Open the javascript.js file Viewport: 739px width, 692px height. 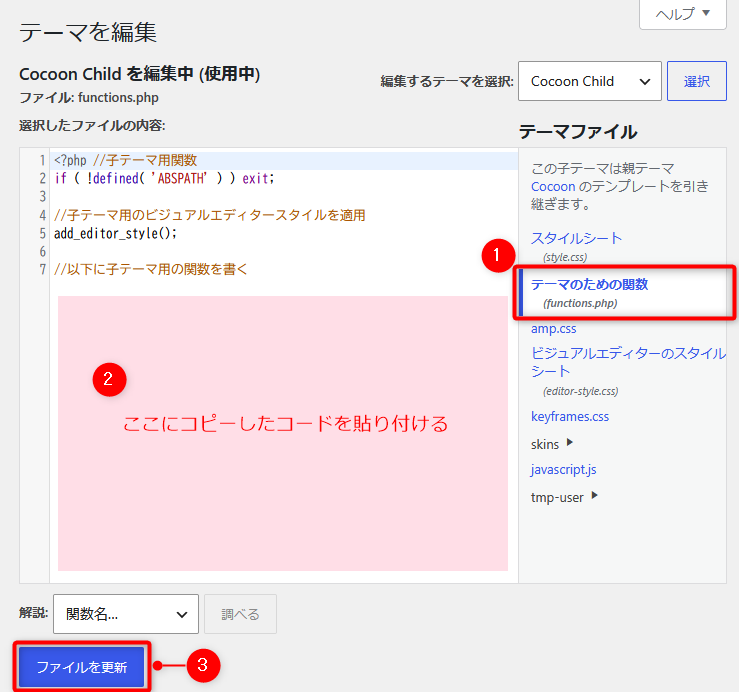563,470
